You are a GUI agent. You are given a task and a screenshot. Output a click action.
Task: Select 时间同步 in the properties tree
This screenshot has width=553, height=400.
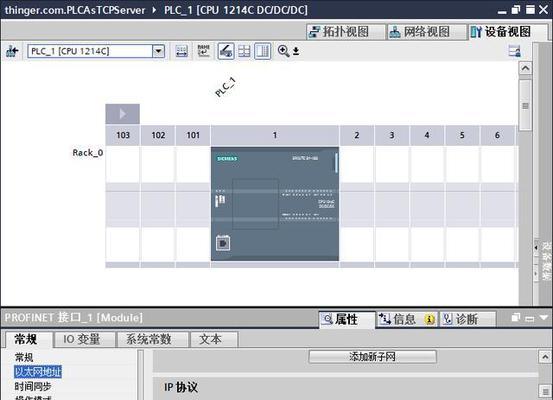pos(33,387)
